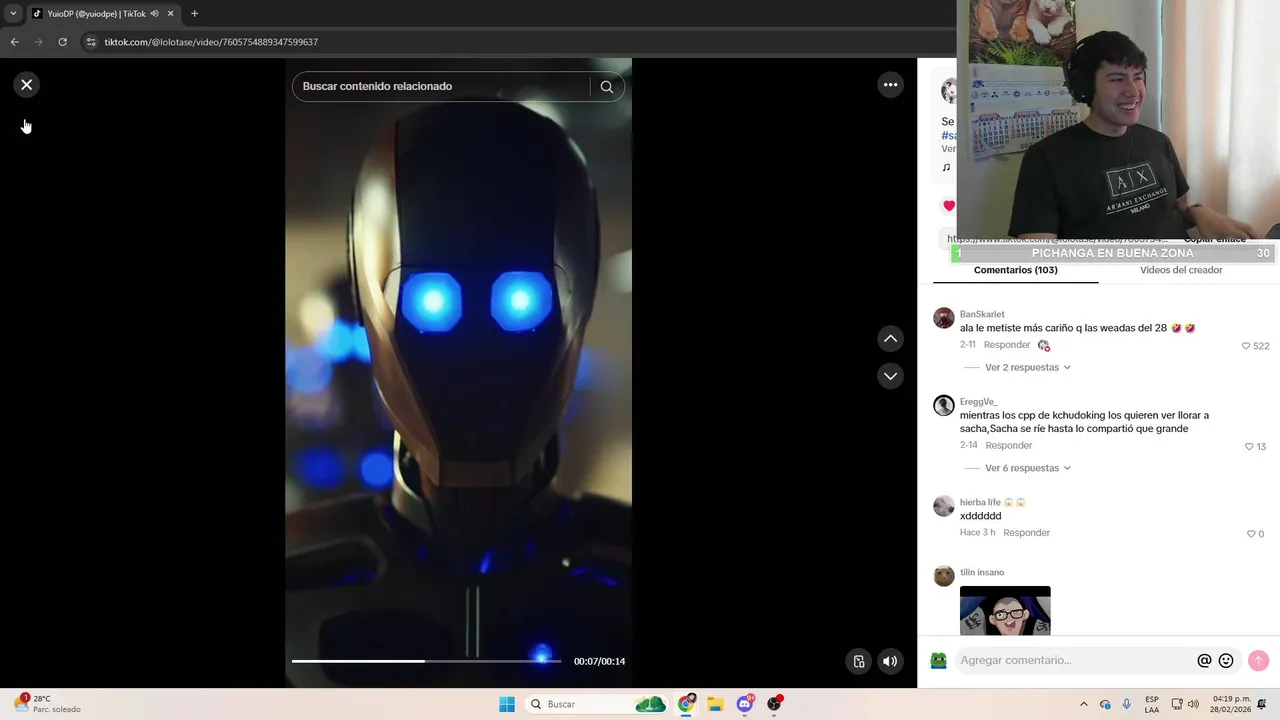Toggle auto-scroll icon beside volume
The image size is (1280, 720).
[858, 661]
